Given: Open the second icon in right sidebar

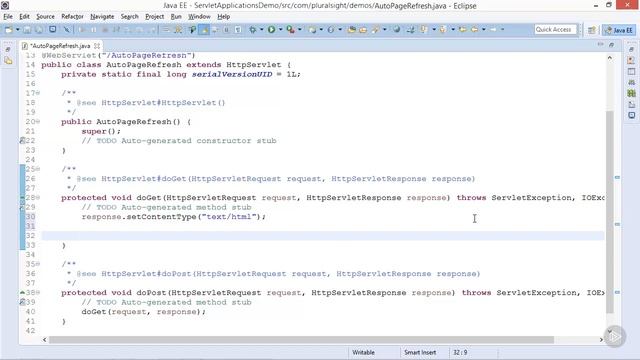Looking at the screenshot, I should click(x=631, y=60).
